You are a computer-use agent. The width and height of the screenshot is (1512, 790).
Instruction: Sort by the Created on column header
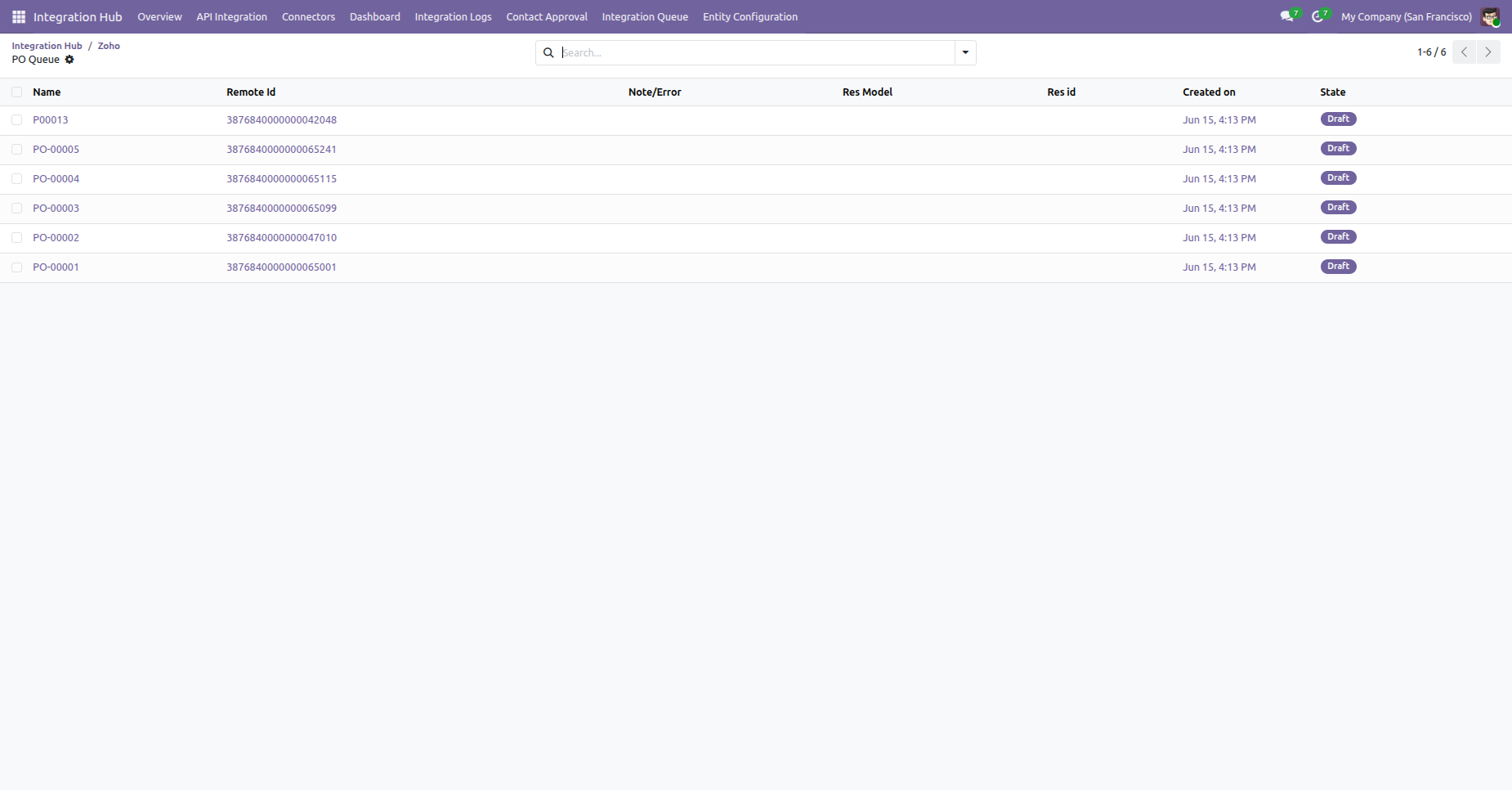point(1209,92)
